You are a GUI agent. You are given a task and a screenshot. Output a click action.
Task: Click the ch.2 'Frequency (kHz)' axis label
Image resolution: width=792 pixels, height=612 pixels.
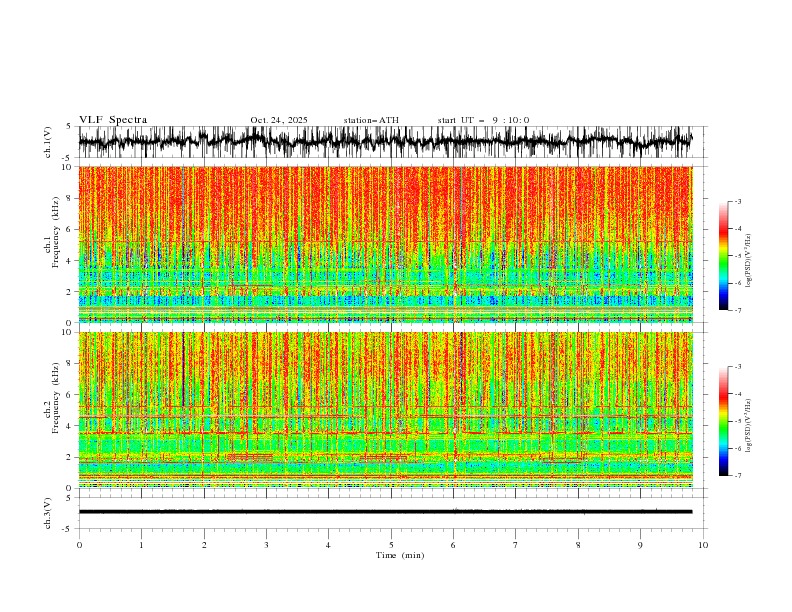(56, 398)
